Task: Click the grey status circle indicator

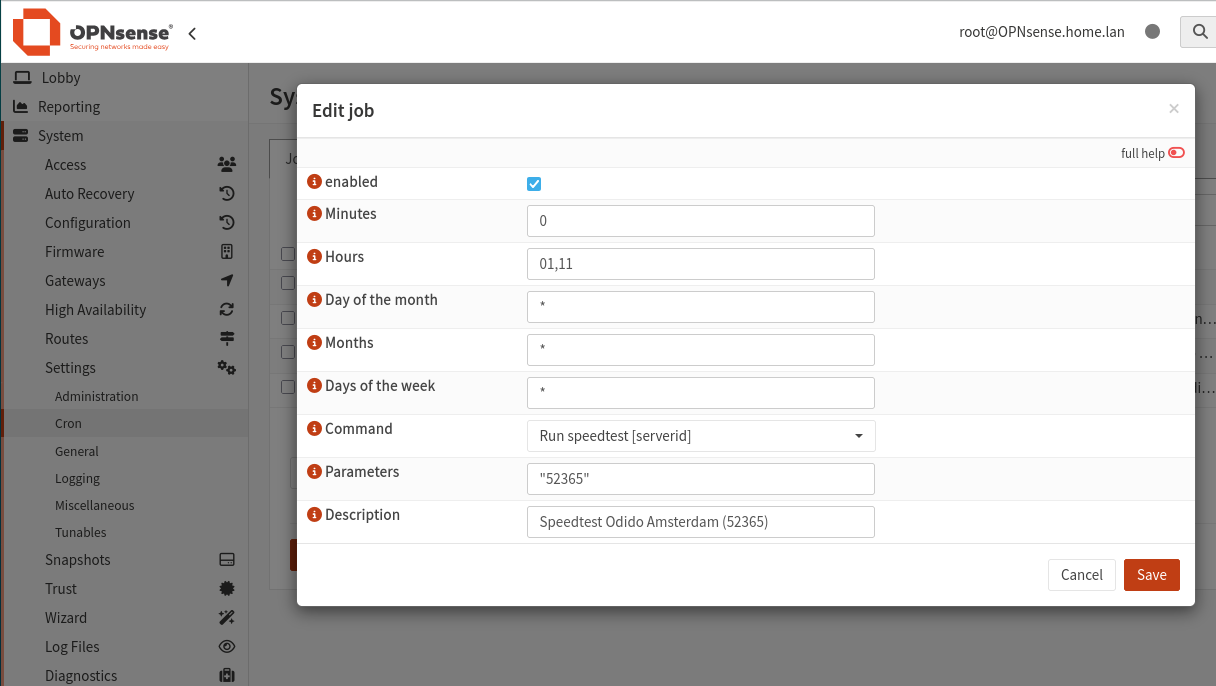Action: click(x=1152, y=32)
